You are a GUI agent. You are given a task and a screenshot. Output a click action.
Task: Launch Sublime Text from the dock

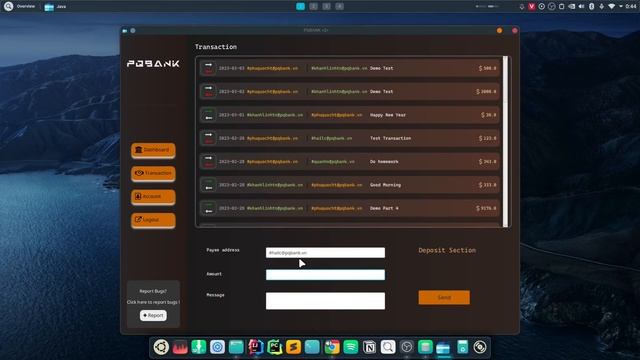[x=293, y=347]
